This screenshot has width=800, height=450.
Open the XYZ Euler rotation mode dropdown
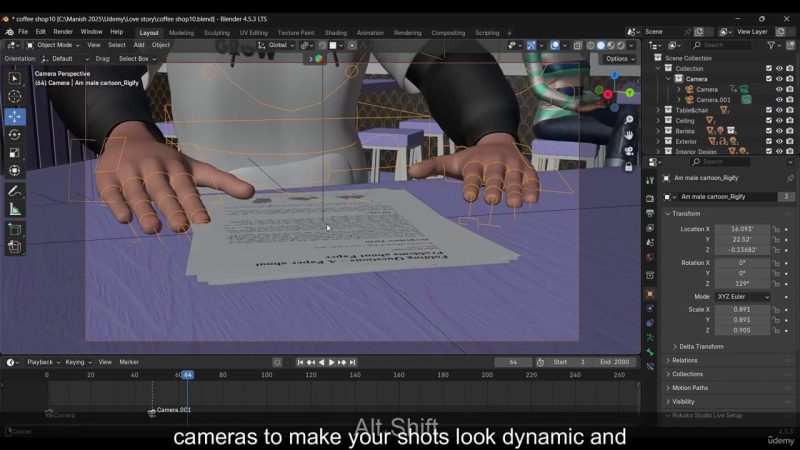click(743, 297)
